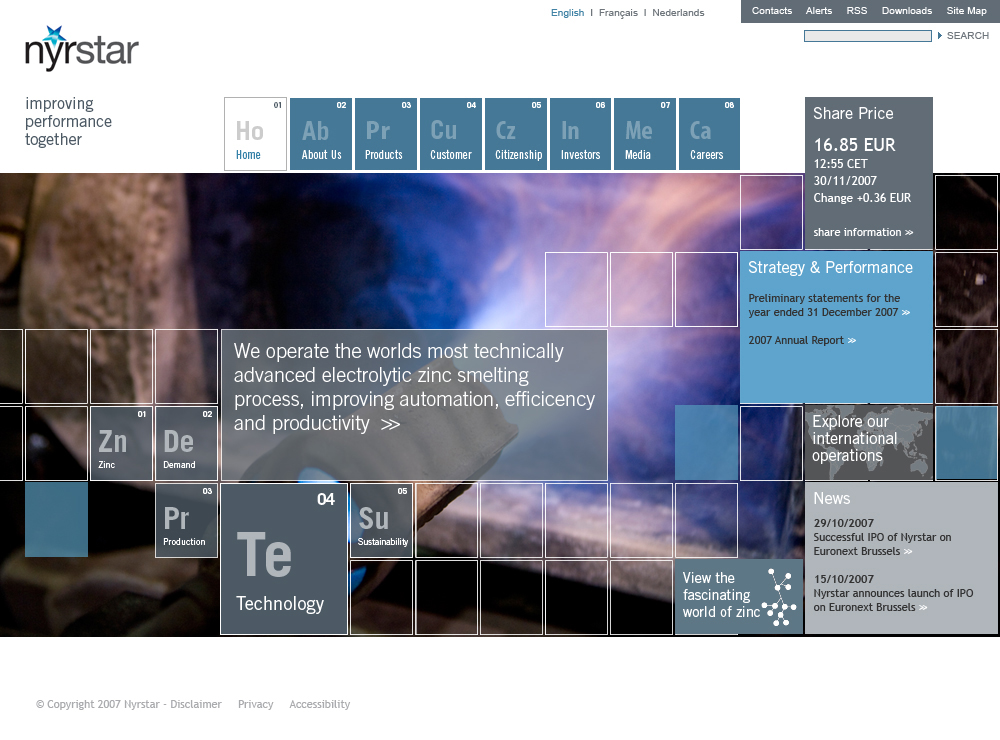Open the Careers navigation tab
The height and width of the screenshot is (740, 1000).
(x=708, y=134)
